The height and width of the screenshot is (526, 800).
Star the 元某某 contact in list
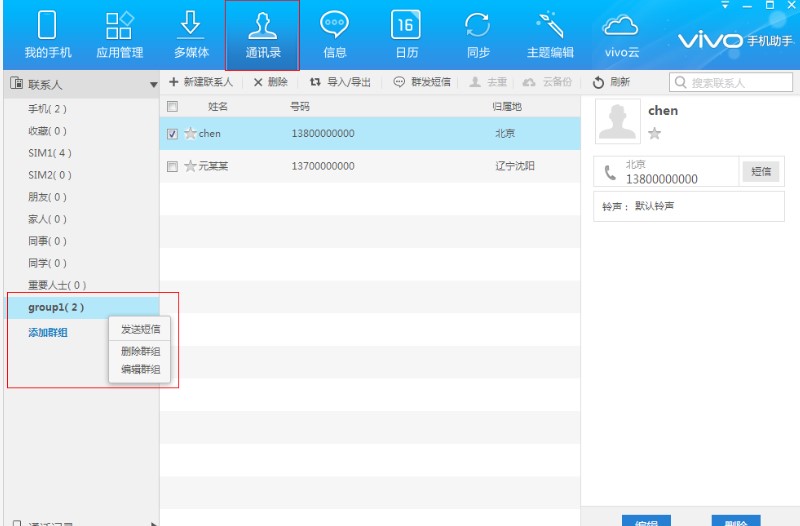[190, 166]
